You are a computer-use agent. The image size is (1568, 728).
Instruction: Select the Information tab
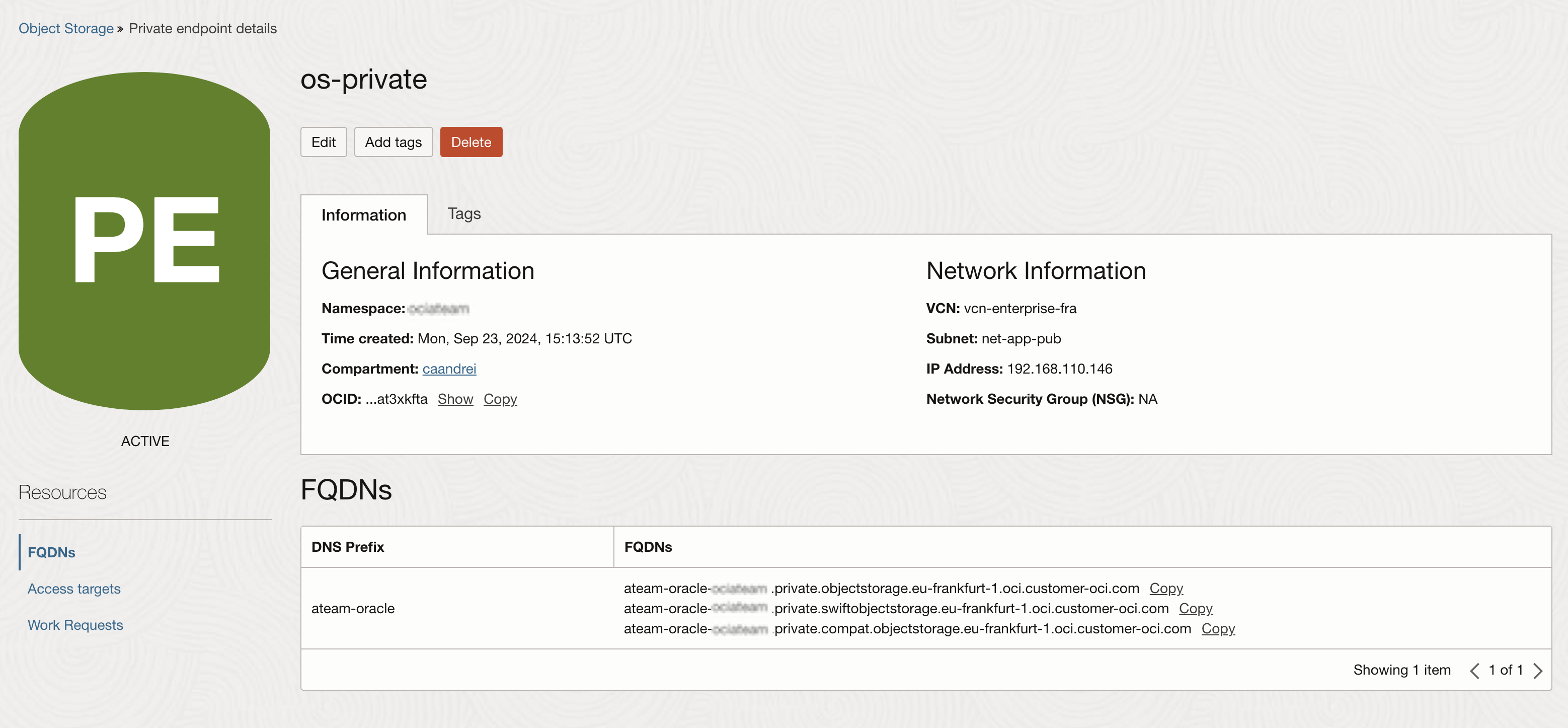point(363,215)
